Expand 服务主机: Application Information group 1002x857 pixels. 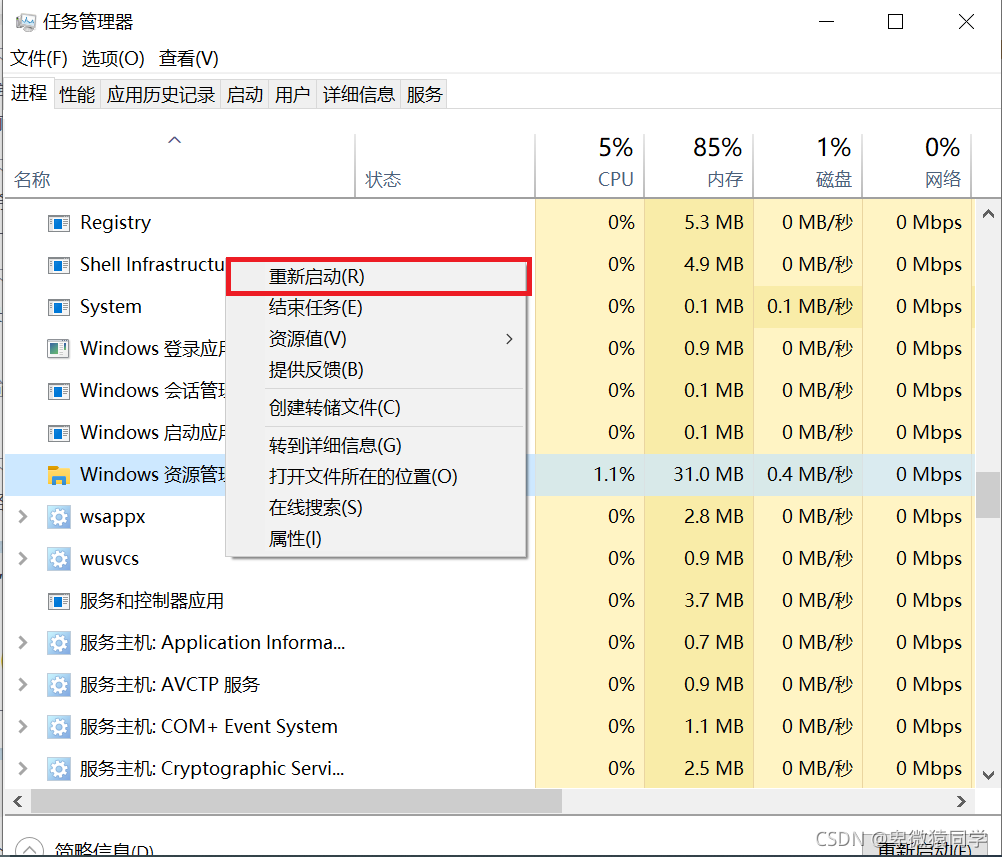(23, 642)
